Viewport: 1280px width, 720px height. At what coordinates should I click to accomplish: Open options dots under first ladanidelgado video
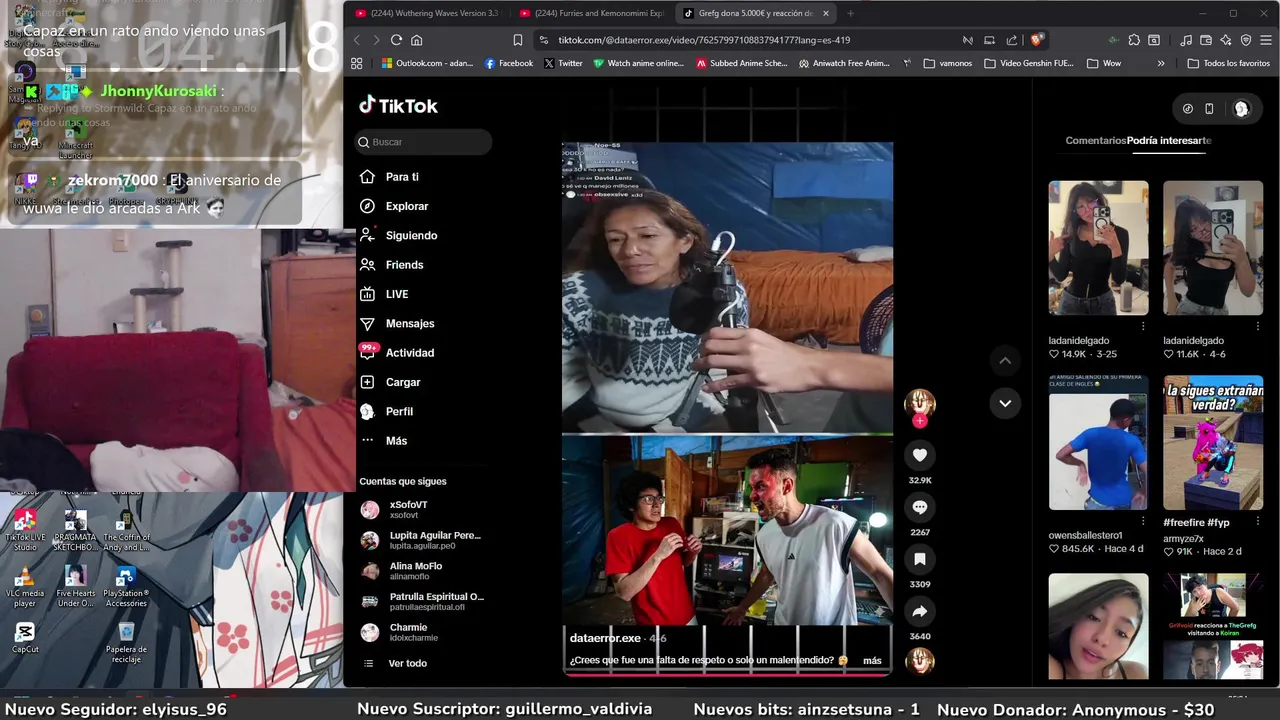[1143, 326]
